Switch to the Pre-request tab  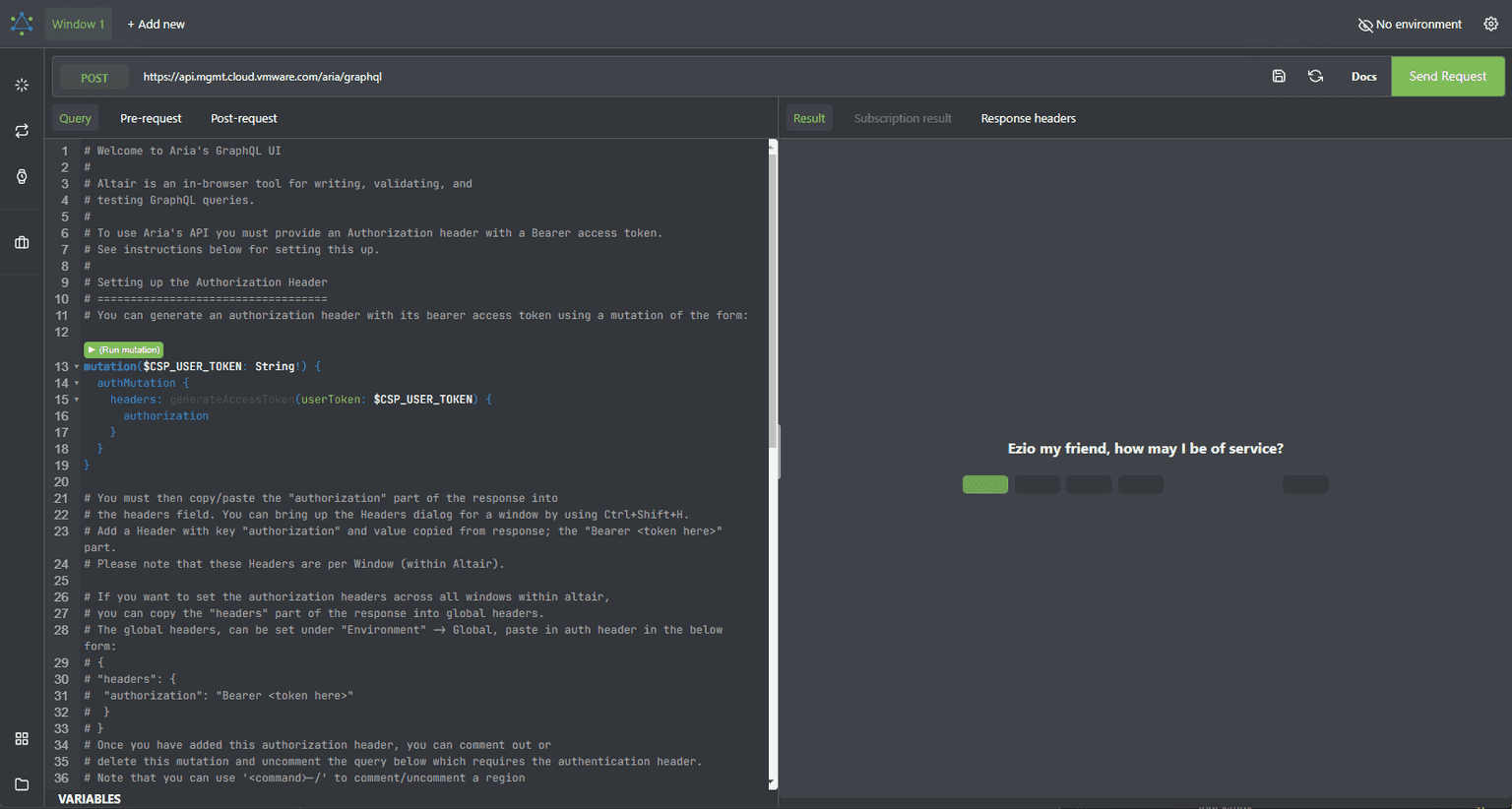point(151,118)
